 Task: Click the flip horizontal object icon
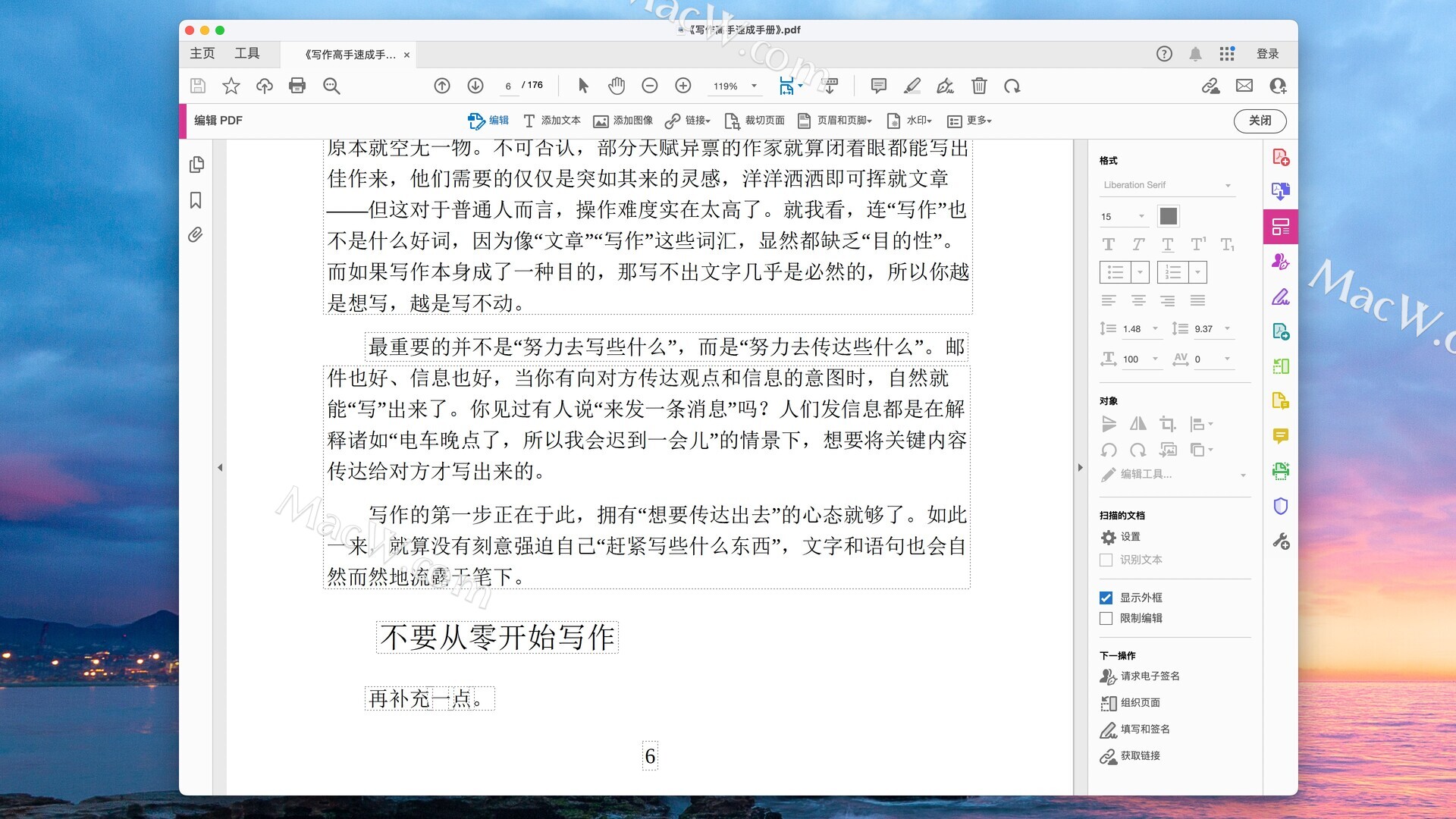pyautogui.click(x=1138, y=424)
